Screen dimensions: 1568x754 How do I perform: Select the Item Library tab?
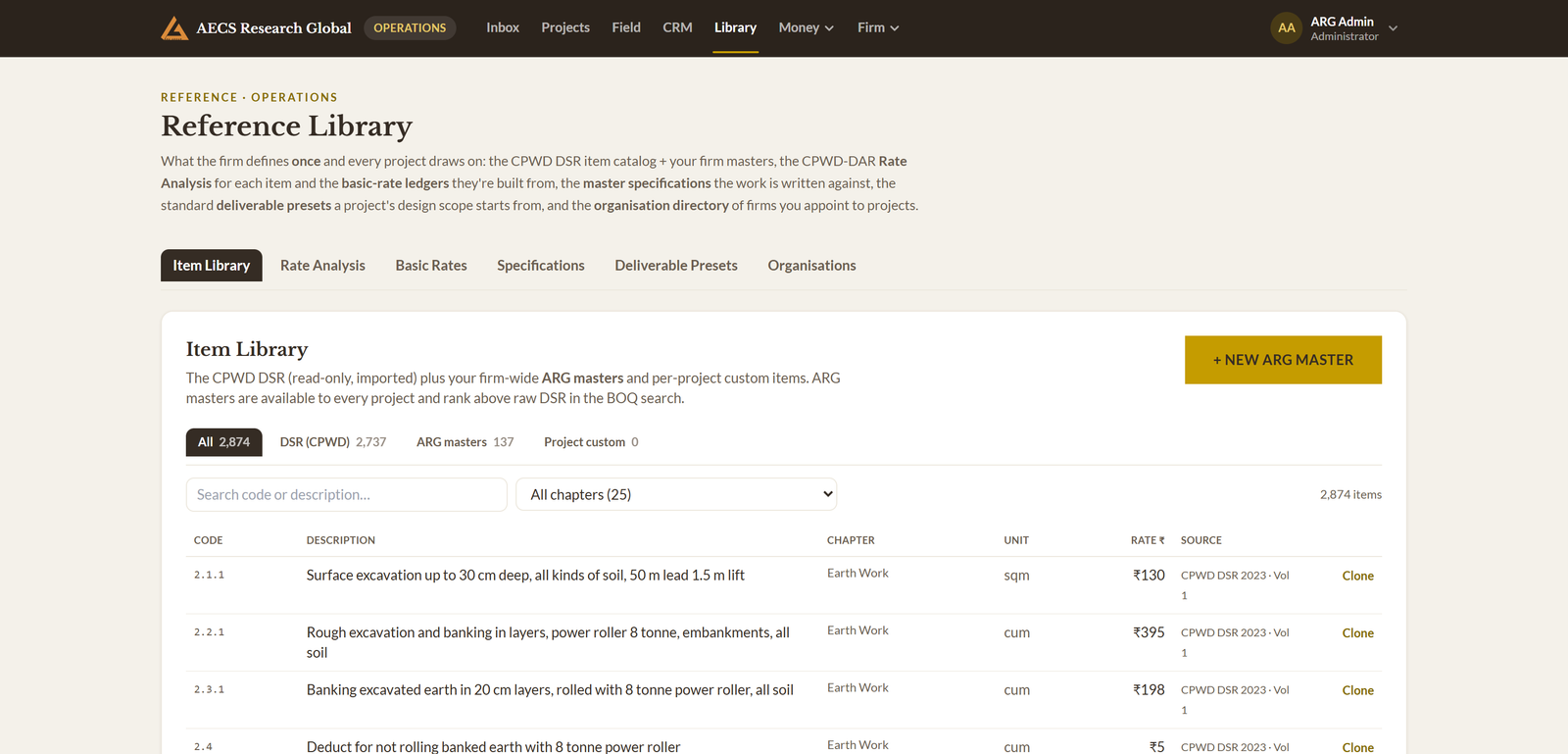click(x=212, y=265)
